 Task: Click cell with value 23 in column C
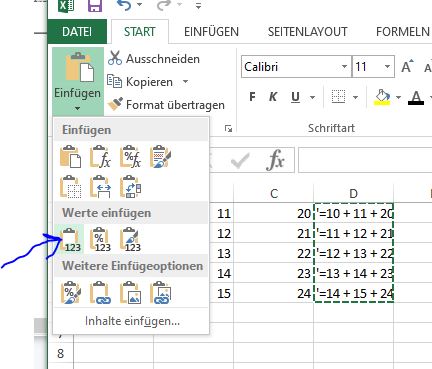click(x=274, y=273)
